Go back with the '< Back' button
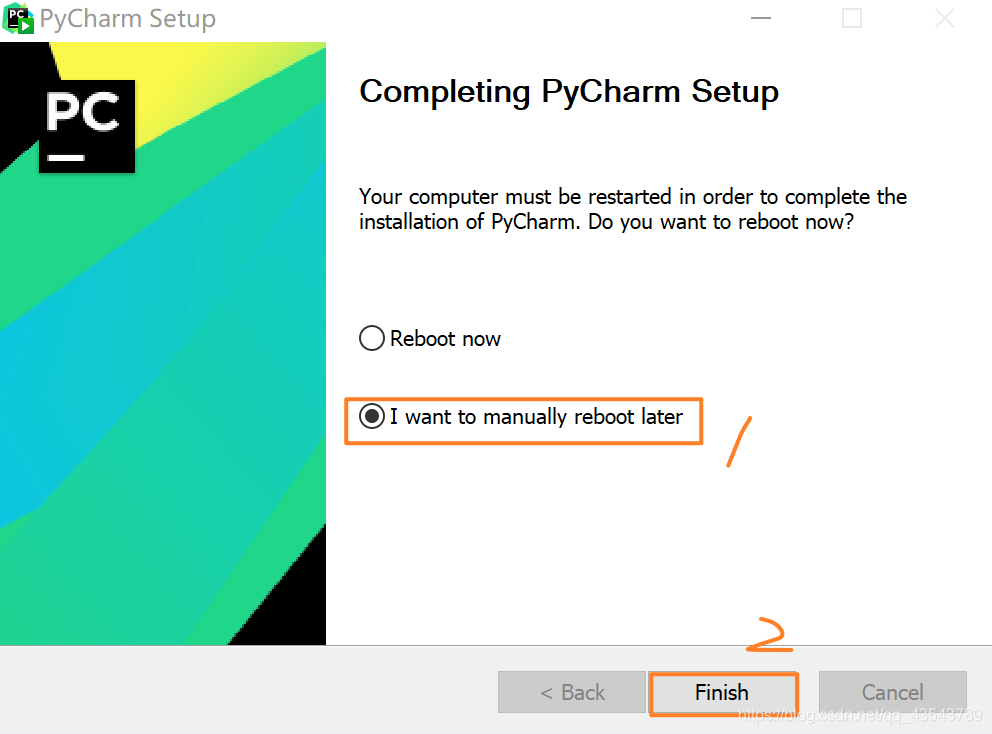This screenshot has width=992, height=734. pos(572,692)
